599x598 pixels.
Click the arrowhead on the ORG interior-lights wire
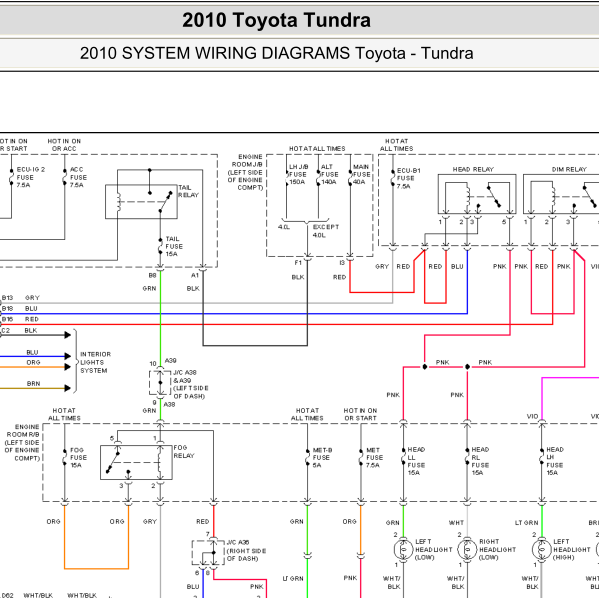[68, 367]
